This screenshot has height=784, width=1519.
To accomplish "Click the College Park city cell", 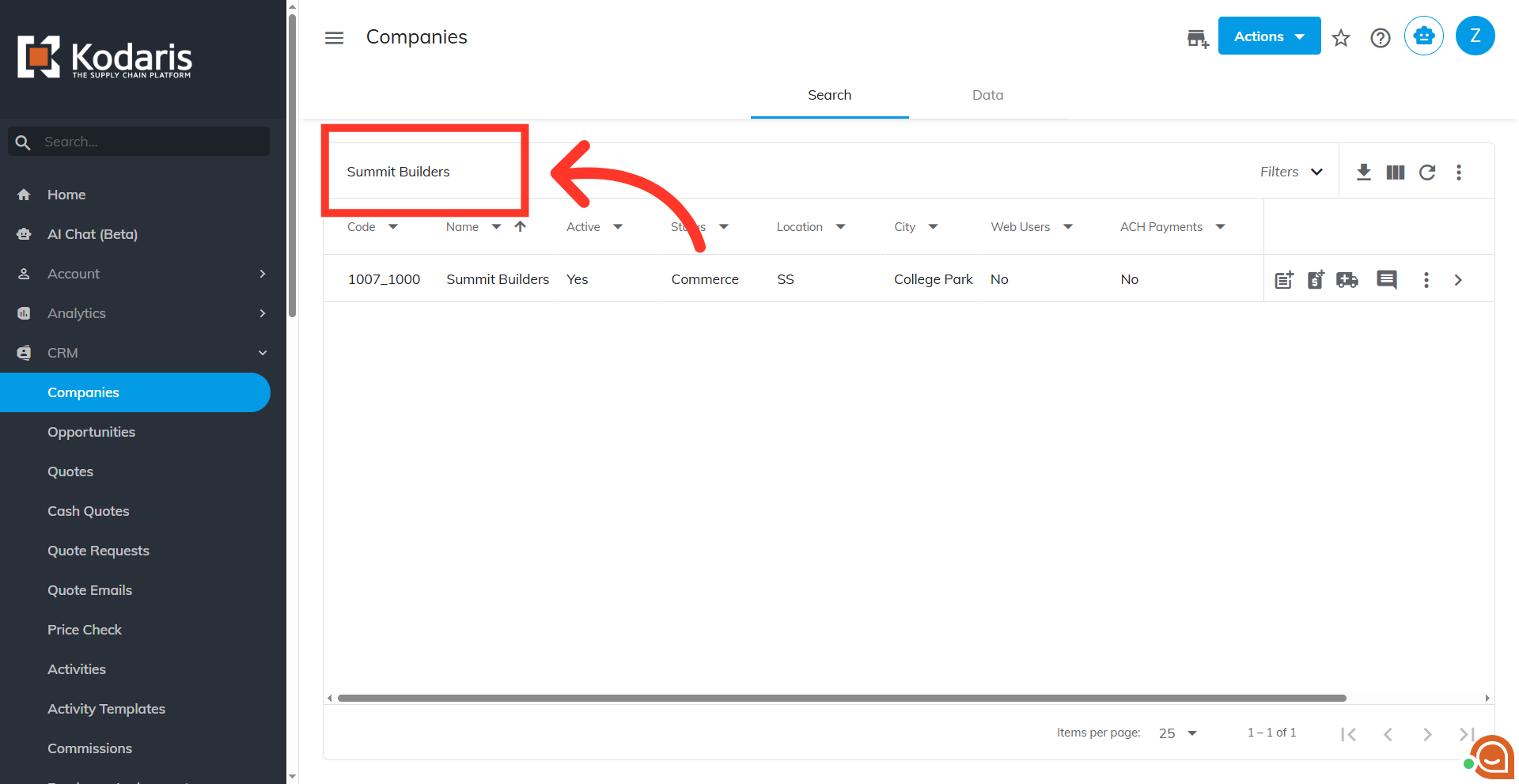I will [x=934, y=279].
